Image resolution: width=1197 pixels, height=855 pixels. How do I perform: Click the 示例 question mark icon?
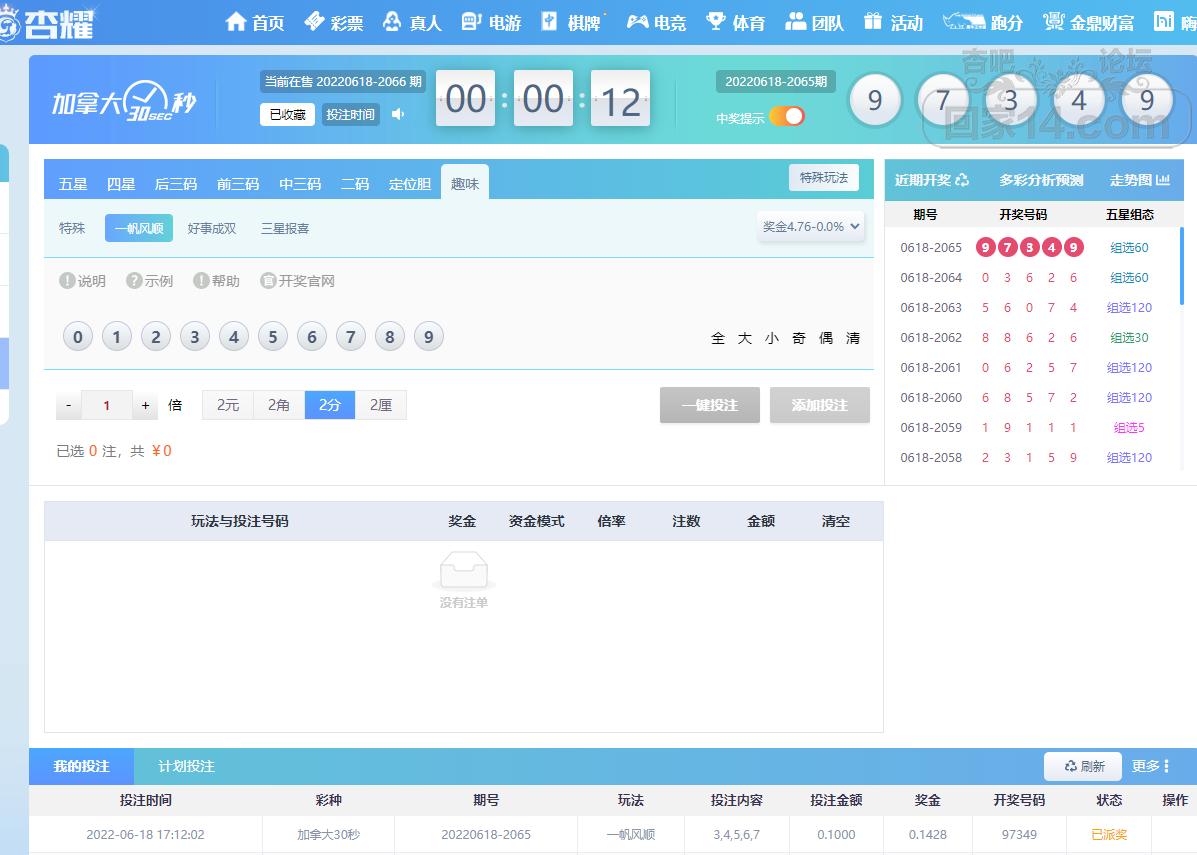tap(134, 281)
